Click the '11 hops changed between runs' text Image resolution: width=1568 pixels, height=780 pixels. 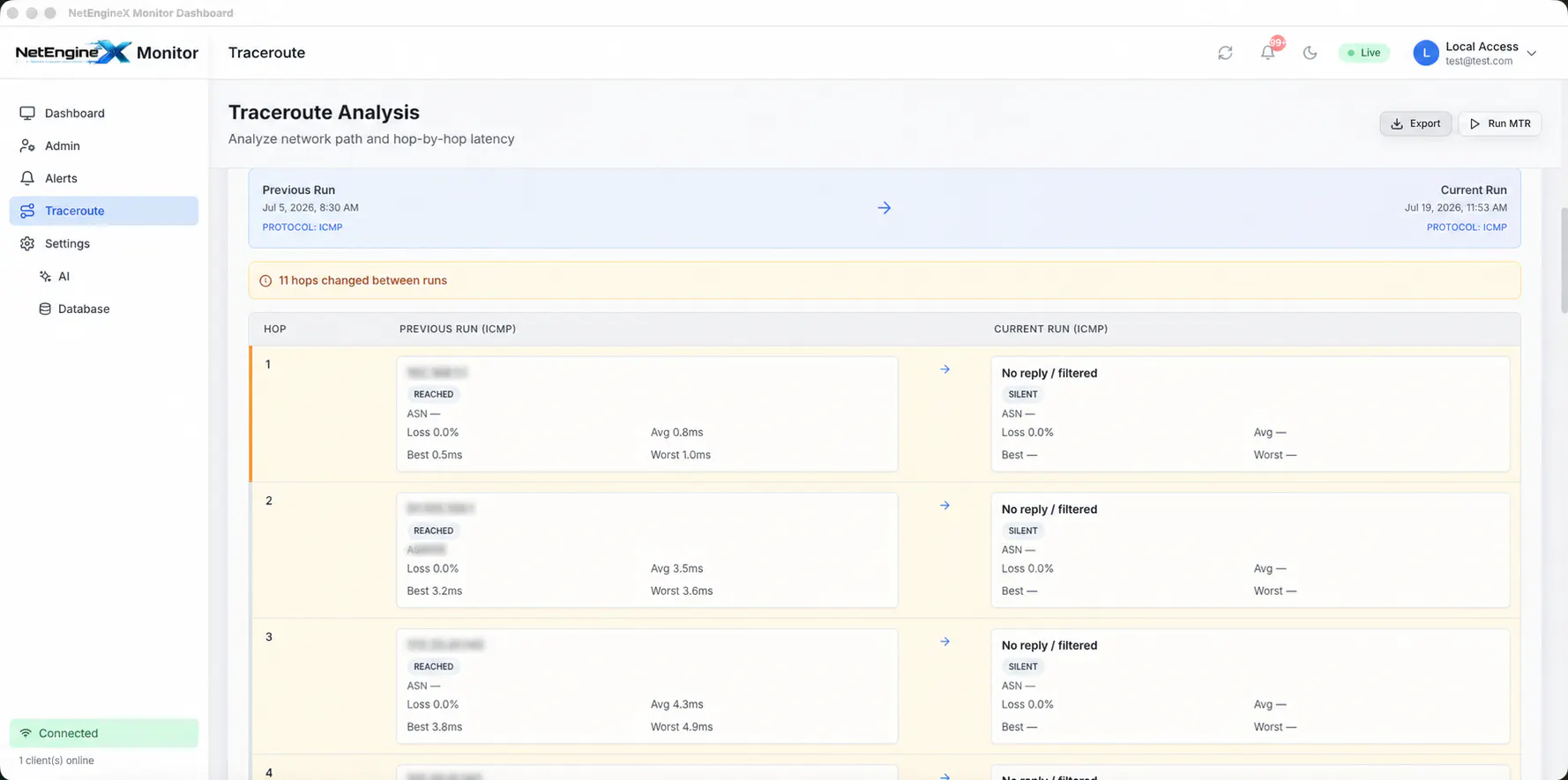(x=362, y=280)
